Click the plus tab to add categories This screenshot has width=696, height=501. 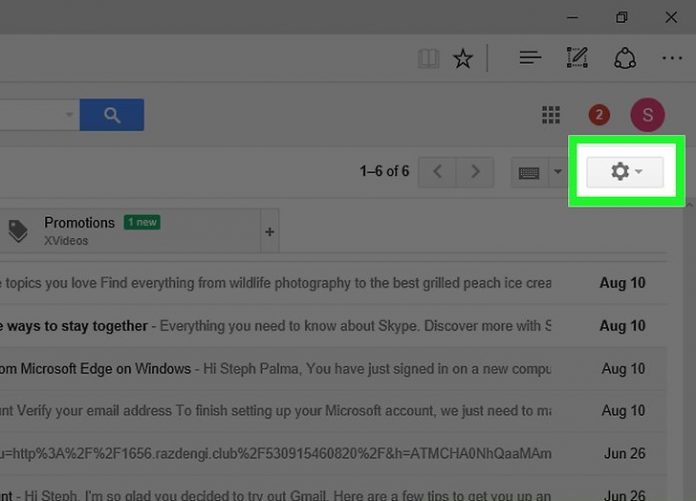tap(269, 232)
